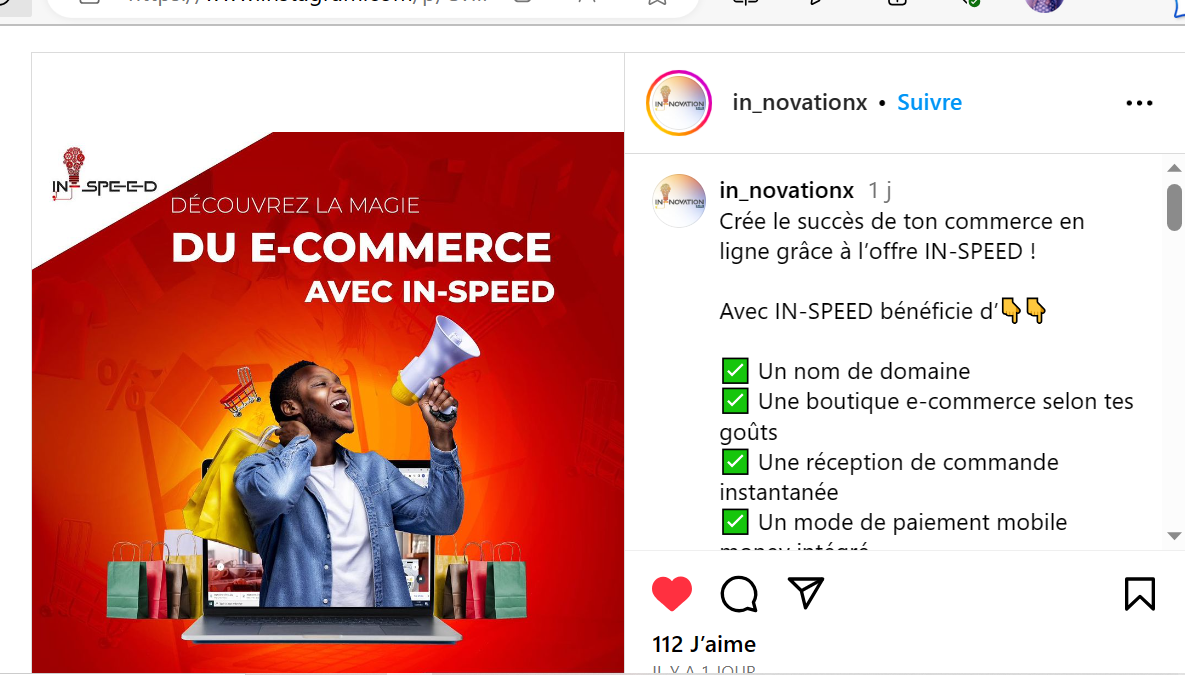Unlike the post with the red heart
The width and height of the screenshot is (1185, 675).
pyautogui.click(x=671, y=593)
